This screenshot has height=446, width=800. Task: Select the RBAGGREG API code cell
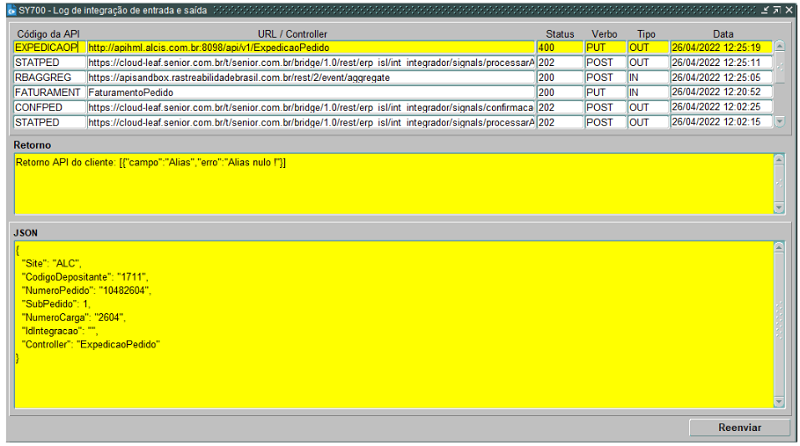pyautogui.click(x=49, y=78)
